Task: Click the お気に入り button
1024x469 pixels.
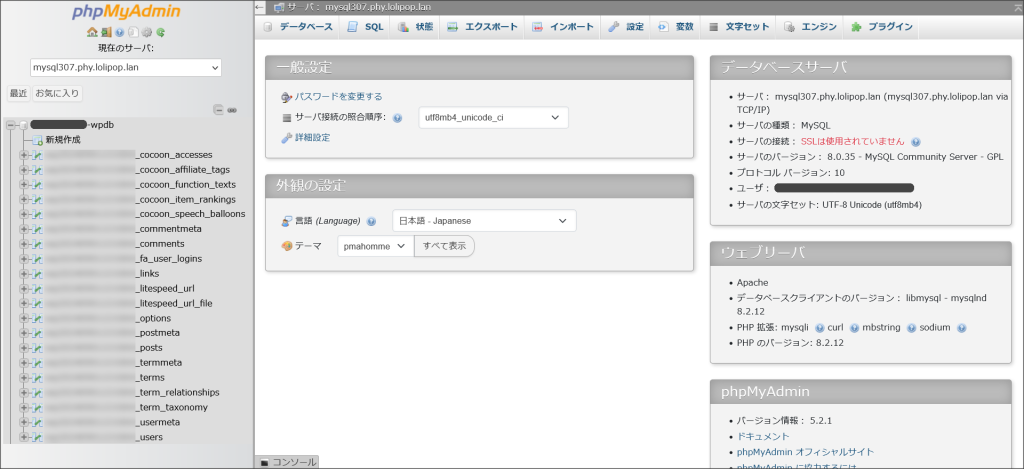Action: 57,93
